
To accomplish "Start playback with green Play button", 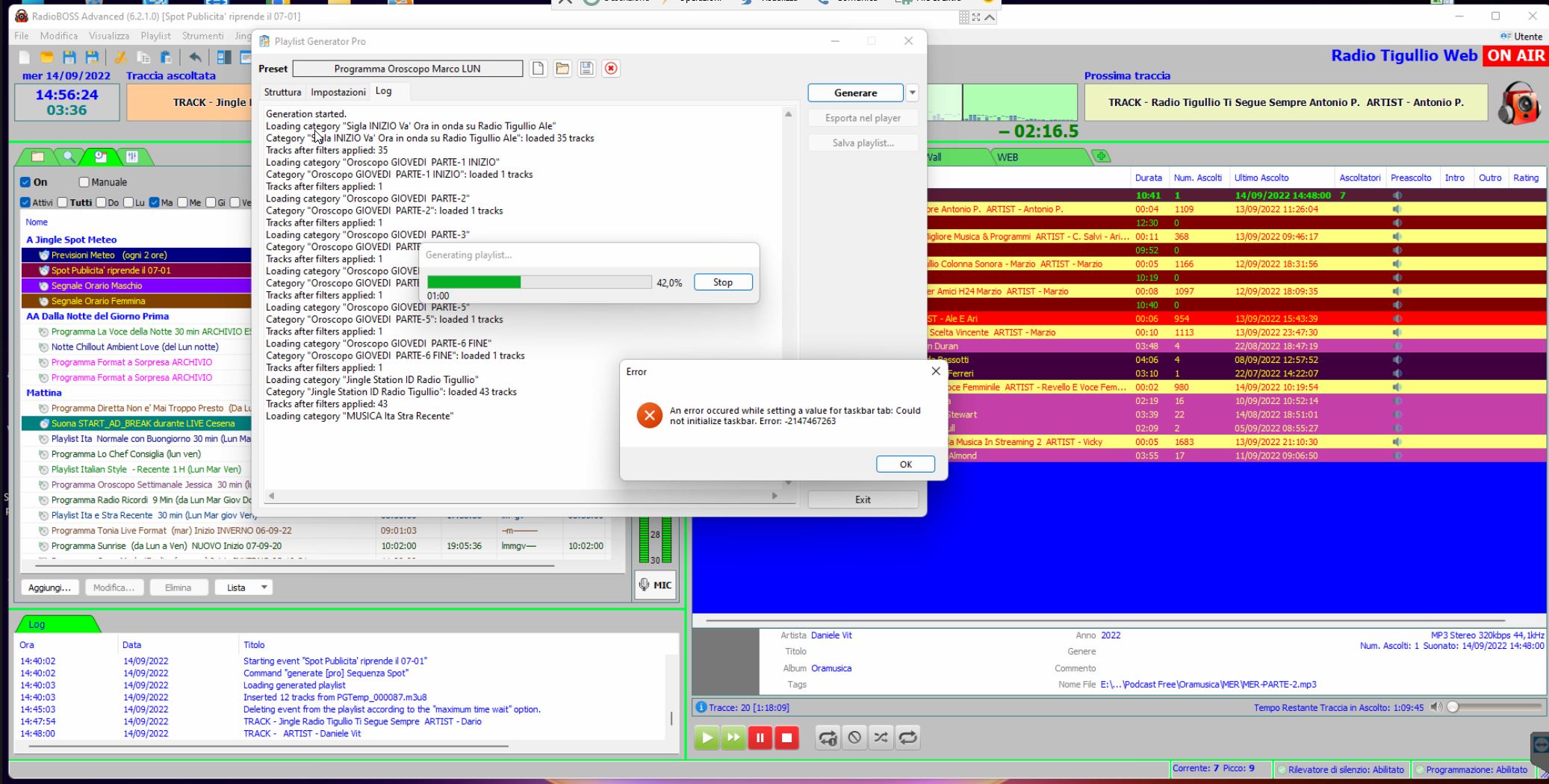I will (707, 738).
